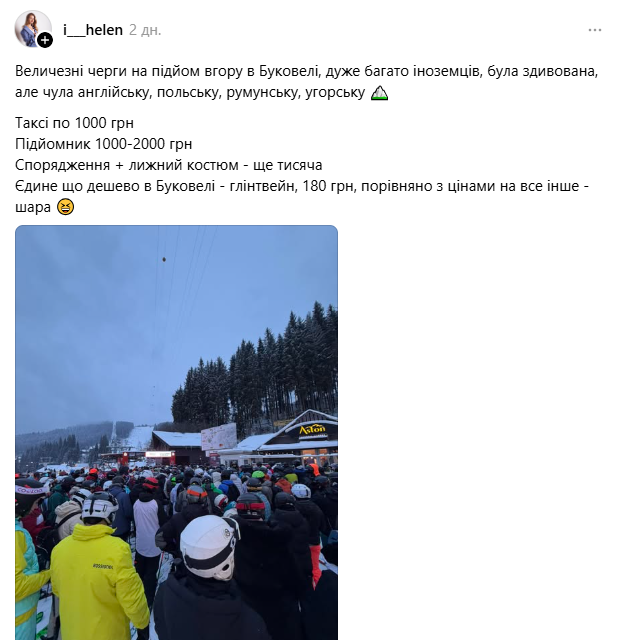Tap the Aston sign in the photo
This screenshot has width=622, height=640.
pyautogui.click(x=312, y=429)
